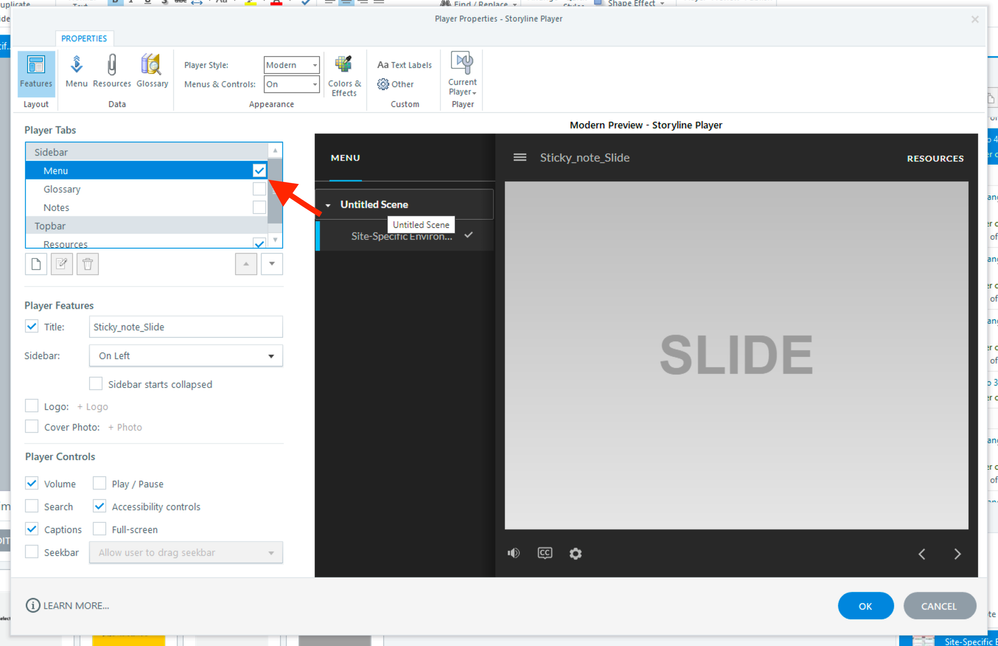Screen dimensions: 998x646
Task: Toggle closed captions CC icon in preview
Action: click(x=545, y=553)
